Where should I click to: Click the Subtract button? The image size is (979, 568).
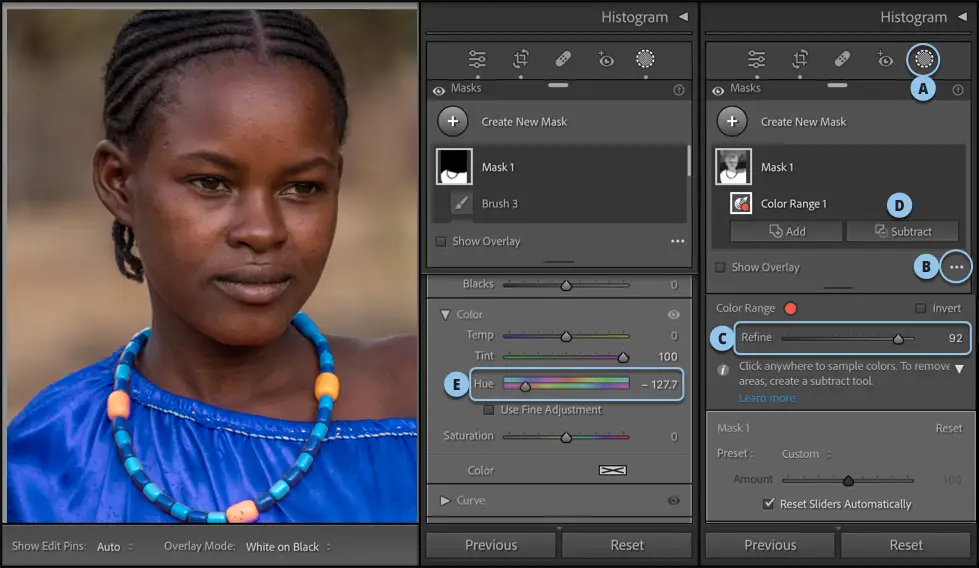point(902,231)
